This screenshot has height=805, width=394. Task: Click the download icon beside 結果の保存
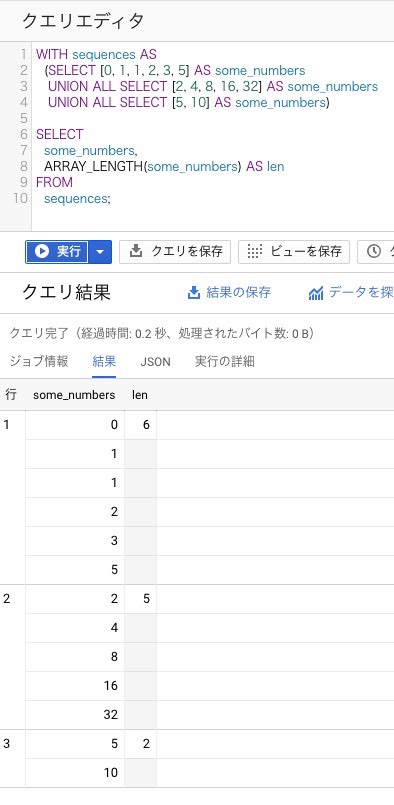pos(194,293)
